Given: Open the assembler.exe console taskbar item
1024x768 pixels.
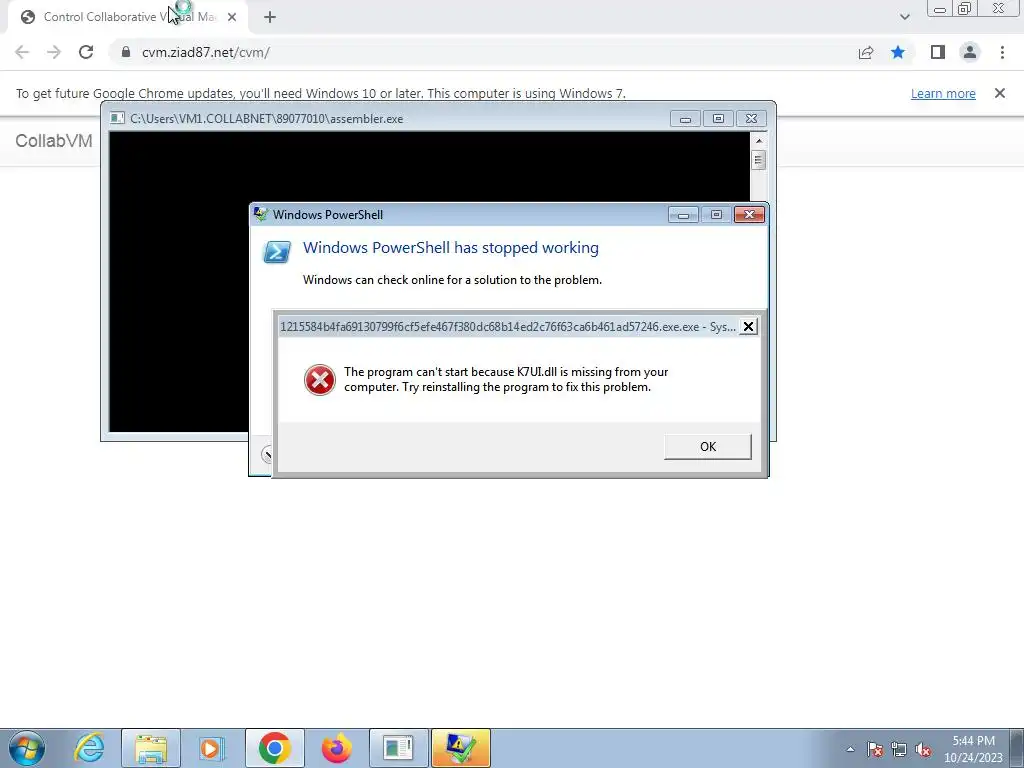Looking at the screenshot, I should (398, 748).
